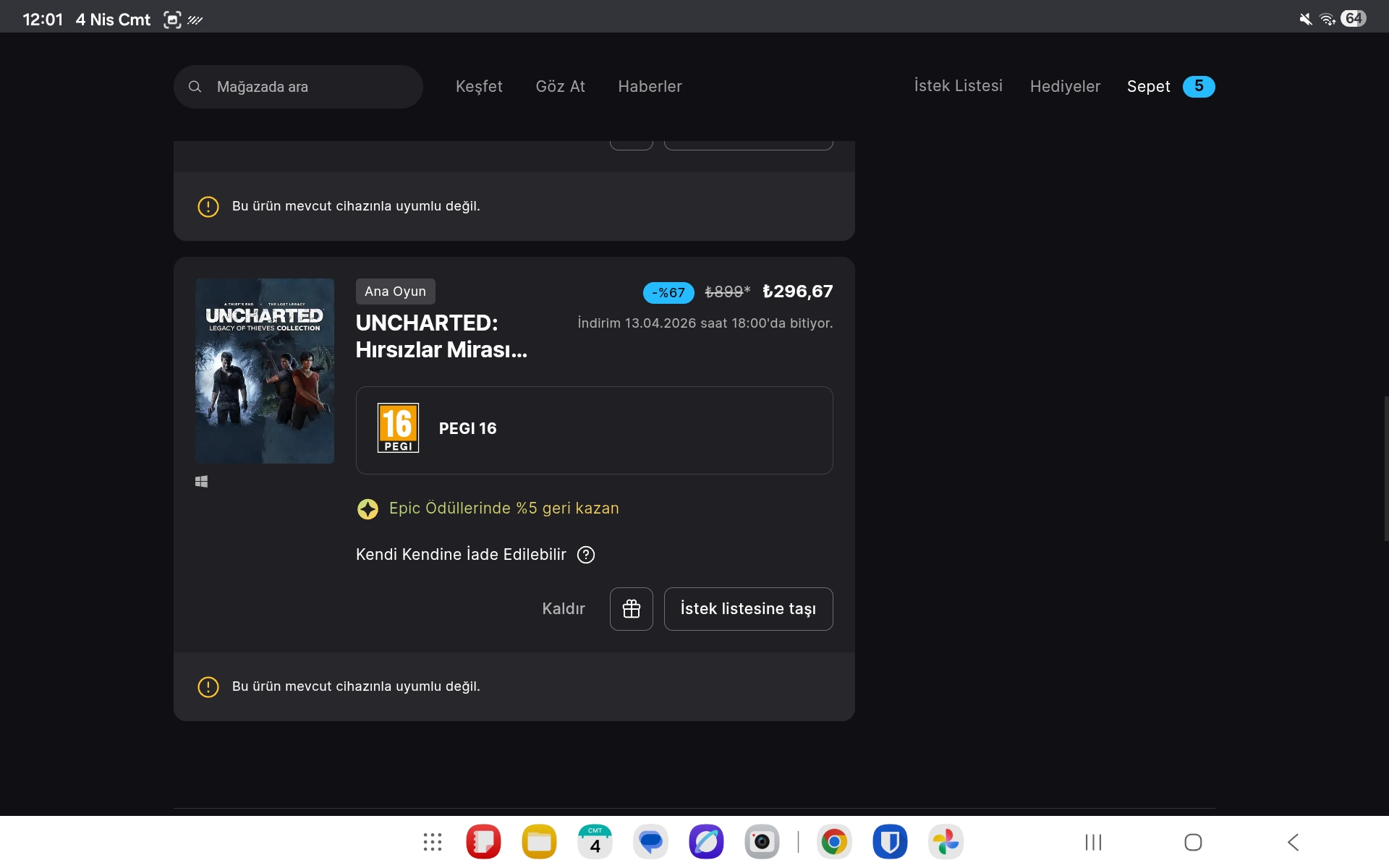1389x868 pixels.
Task: Open the Hediyeler page
Action: coord(1065,87)
